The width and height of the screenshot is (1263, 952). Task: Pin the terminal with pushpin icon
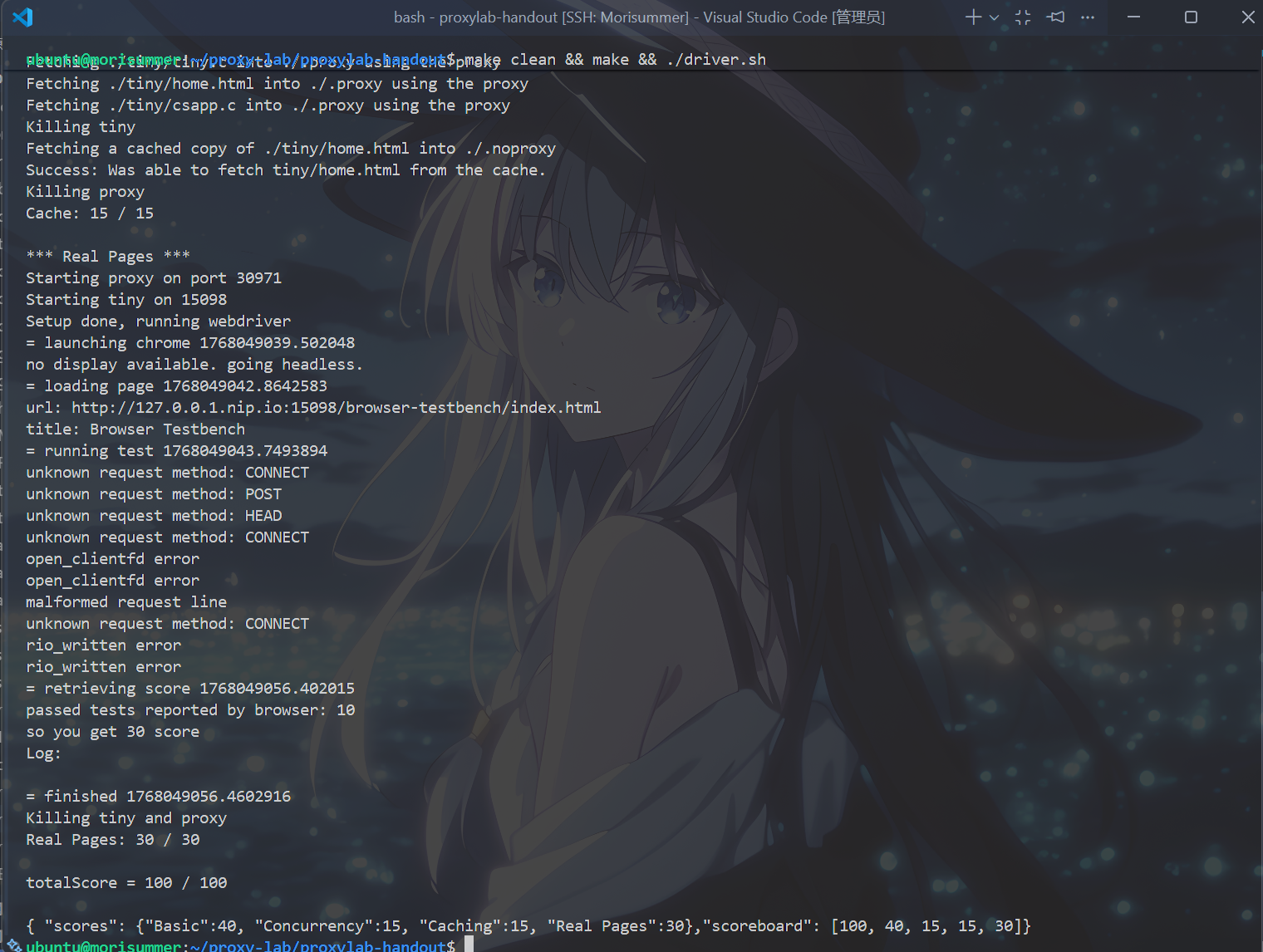[x=1055, y=17]
